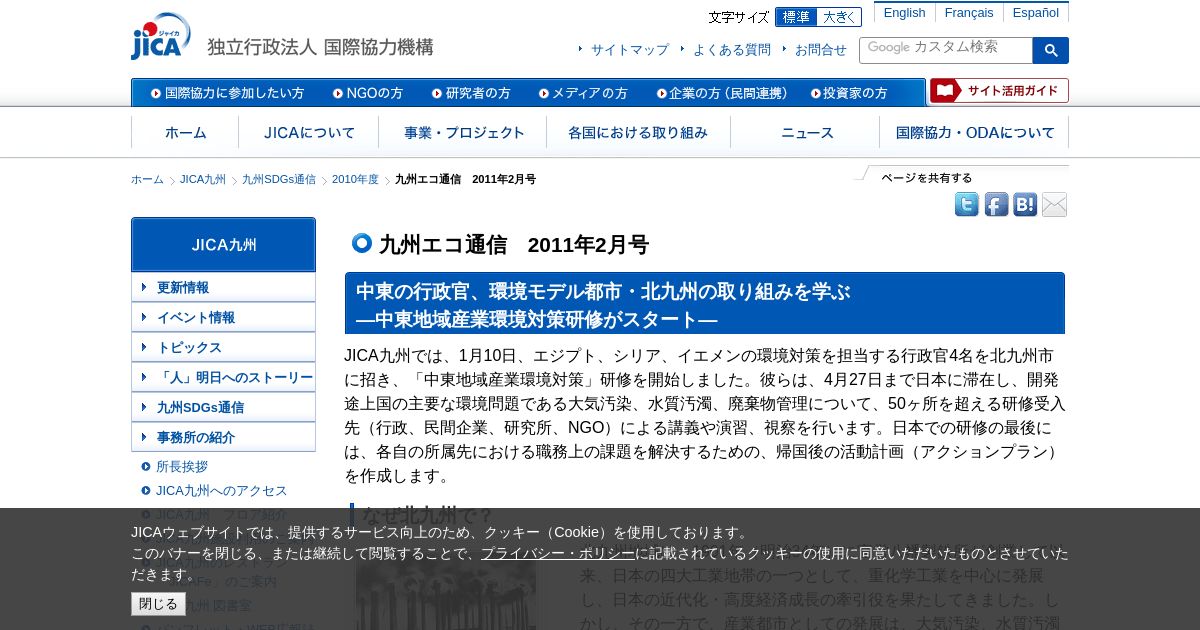Open プライバシー・ポリシー link in cookie banner
Image resolution: width=1200 pixels, height=630 pixels.
click(x=558, y=553)
